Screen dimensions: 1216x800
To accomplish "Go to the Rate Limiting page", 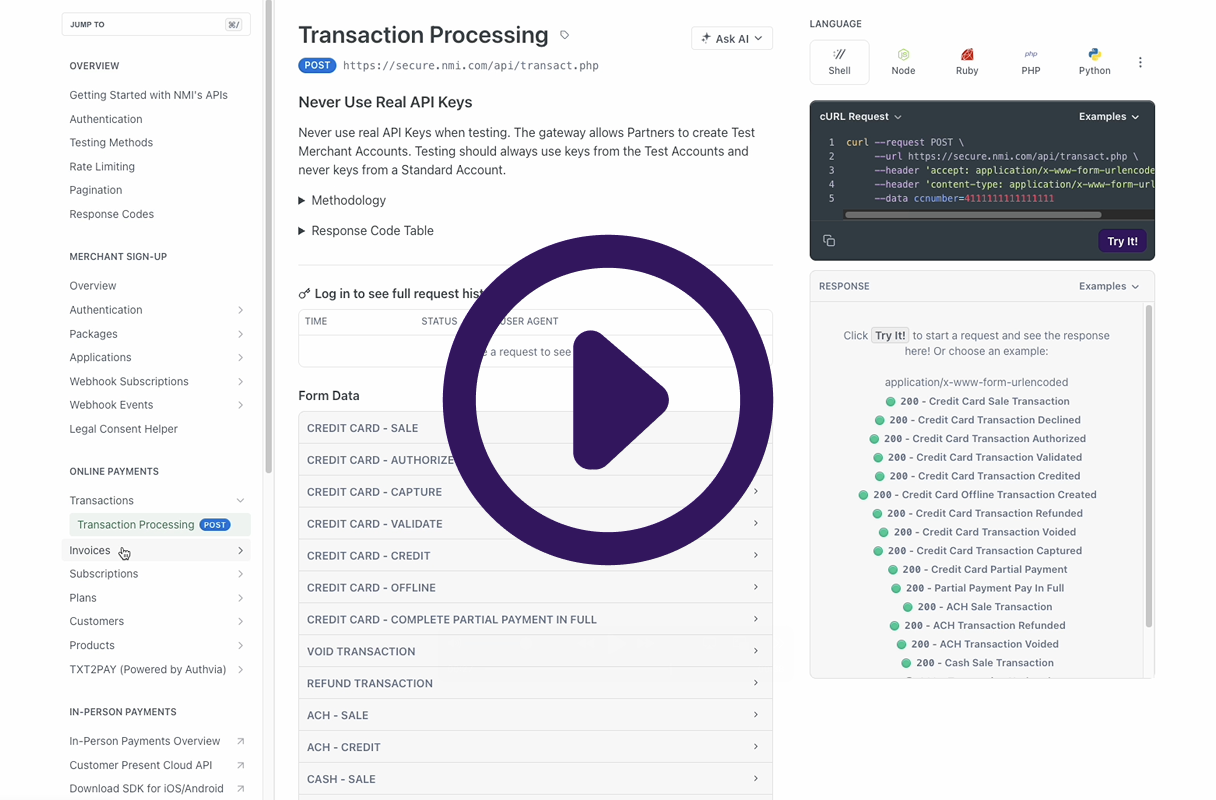I will (102, 166).
